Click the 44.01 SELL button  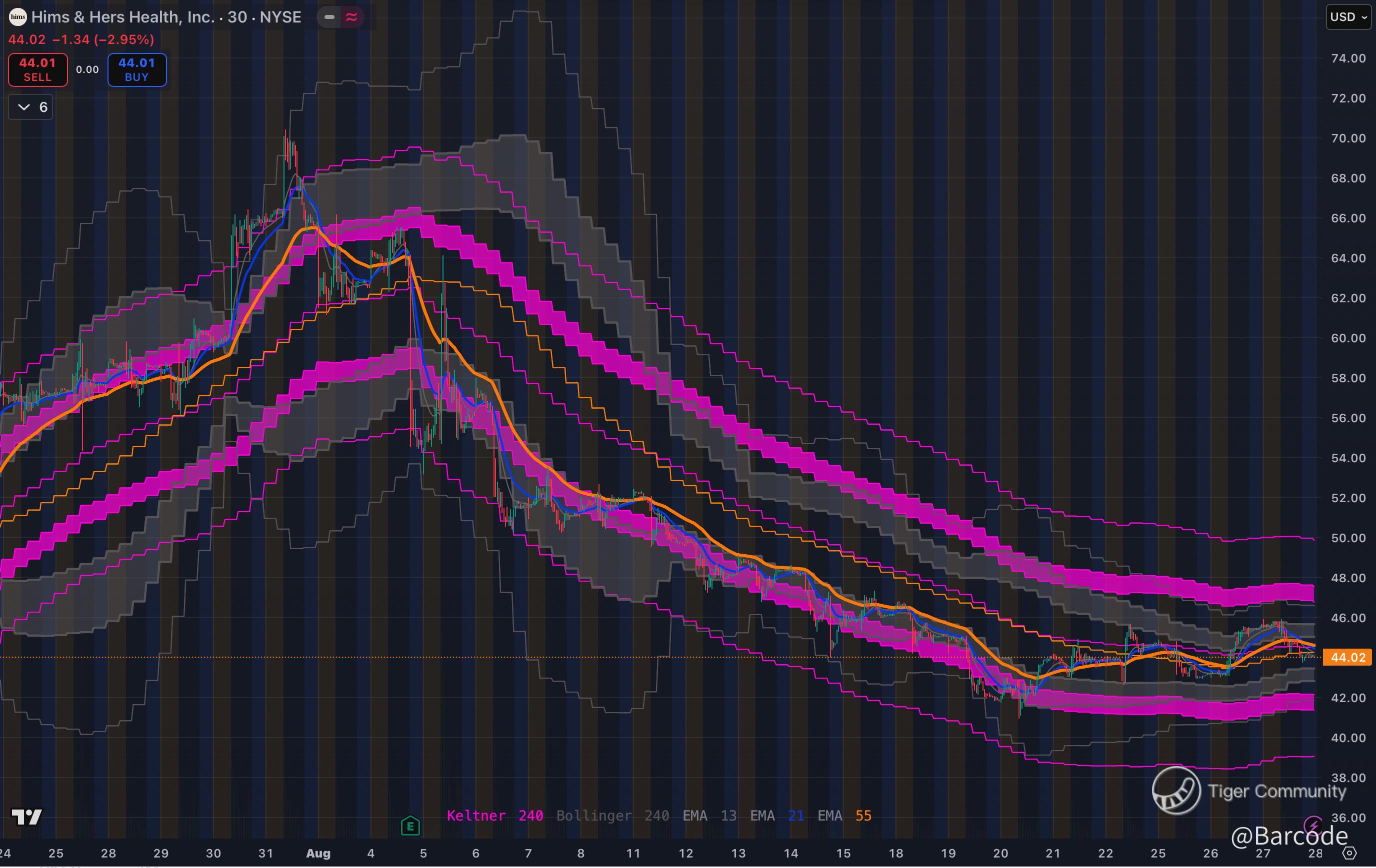[x=37, y=69]
